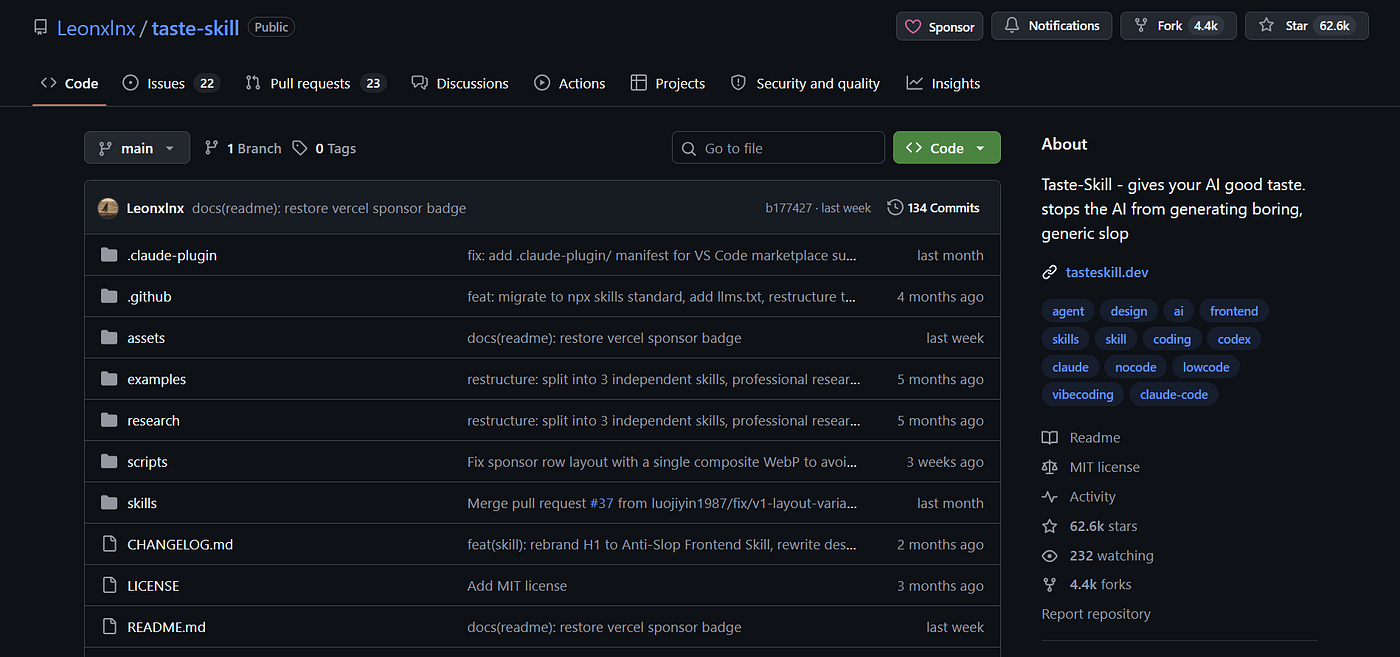Open the scripts folder name

click(x=147, y=462)
